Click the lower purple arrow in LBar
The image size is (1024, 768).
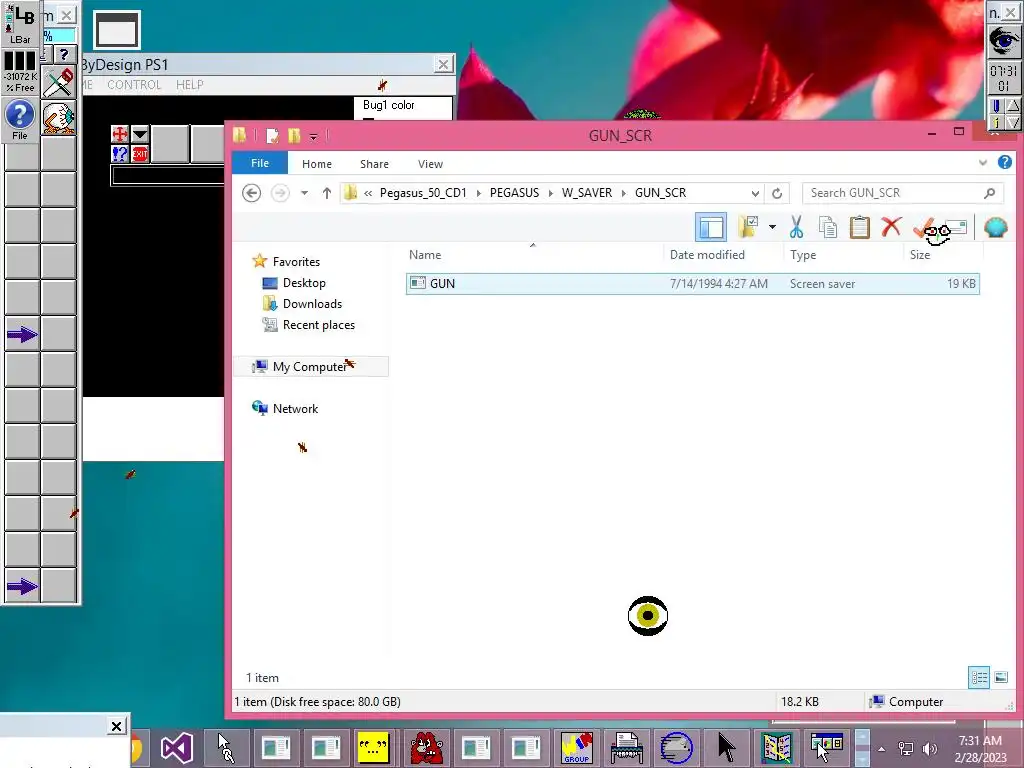[x=22, y=586]
